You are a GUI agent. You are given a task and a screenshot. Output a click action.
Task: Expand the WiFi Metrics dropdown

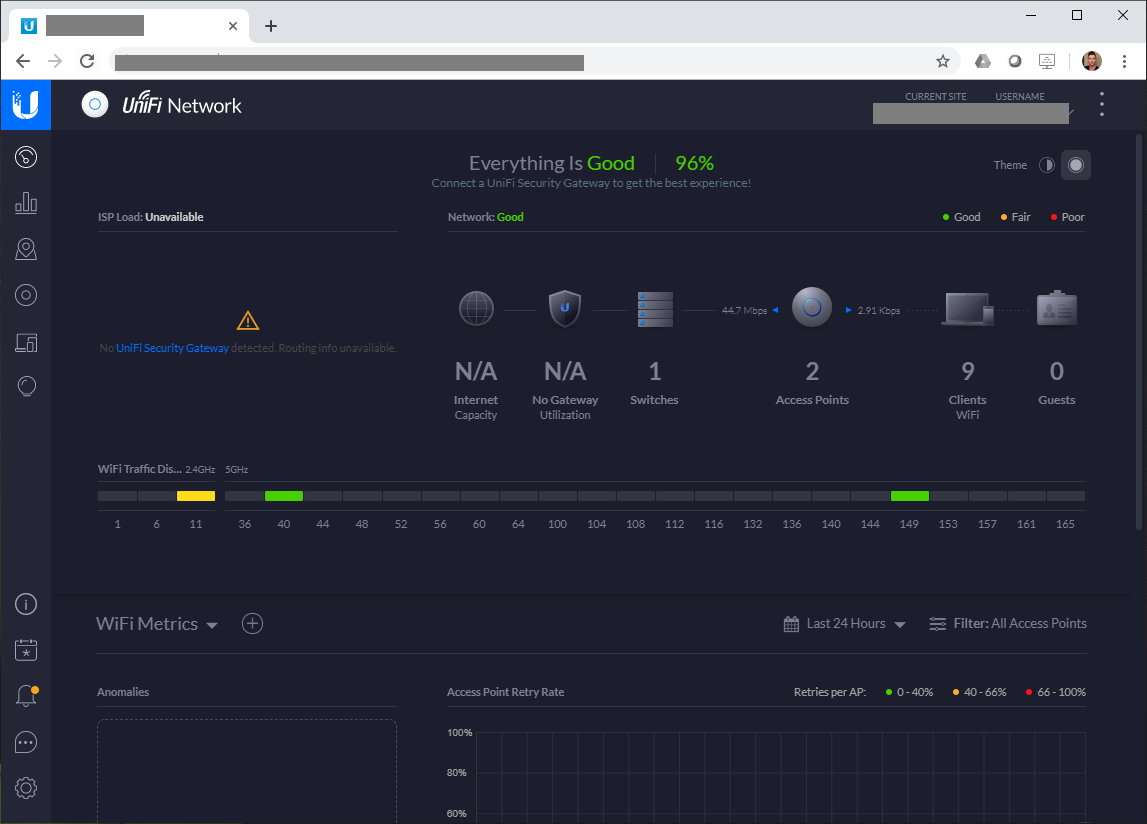tap(157, 623)
